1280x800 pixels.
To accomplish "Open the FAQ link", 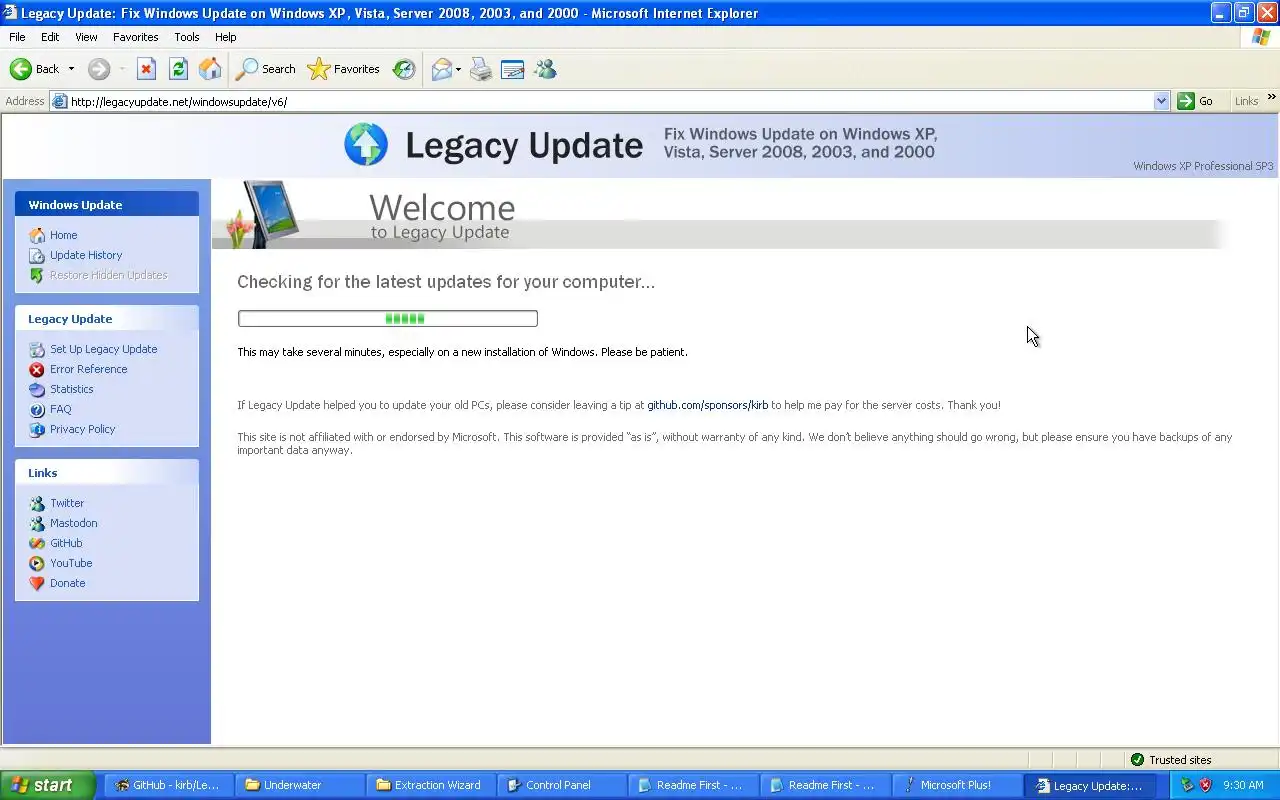I will 61,409.
